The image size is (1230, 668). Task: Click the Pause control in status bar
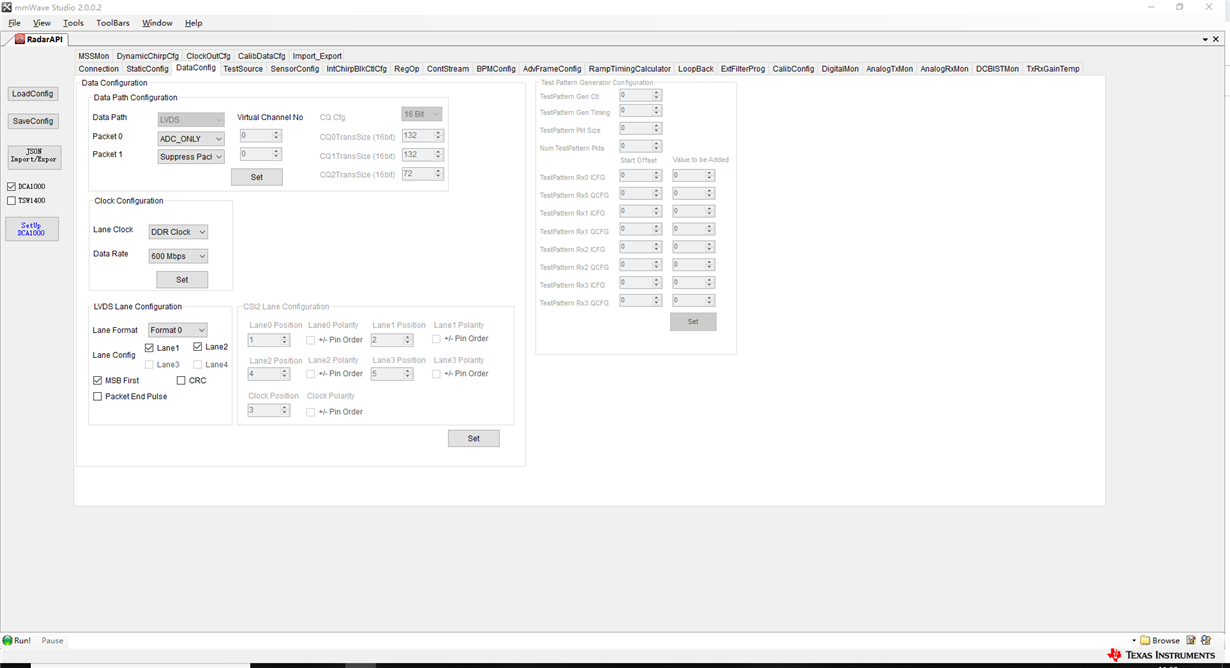coord(52,641)
